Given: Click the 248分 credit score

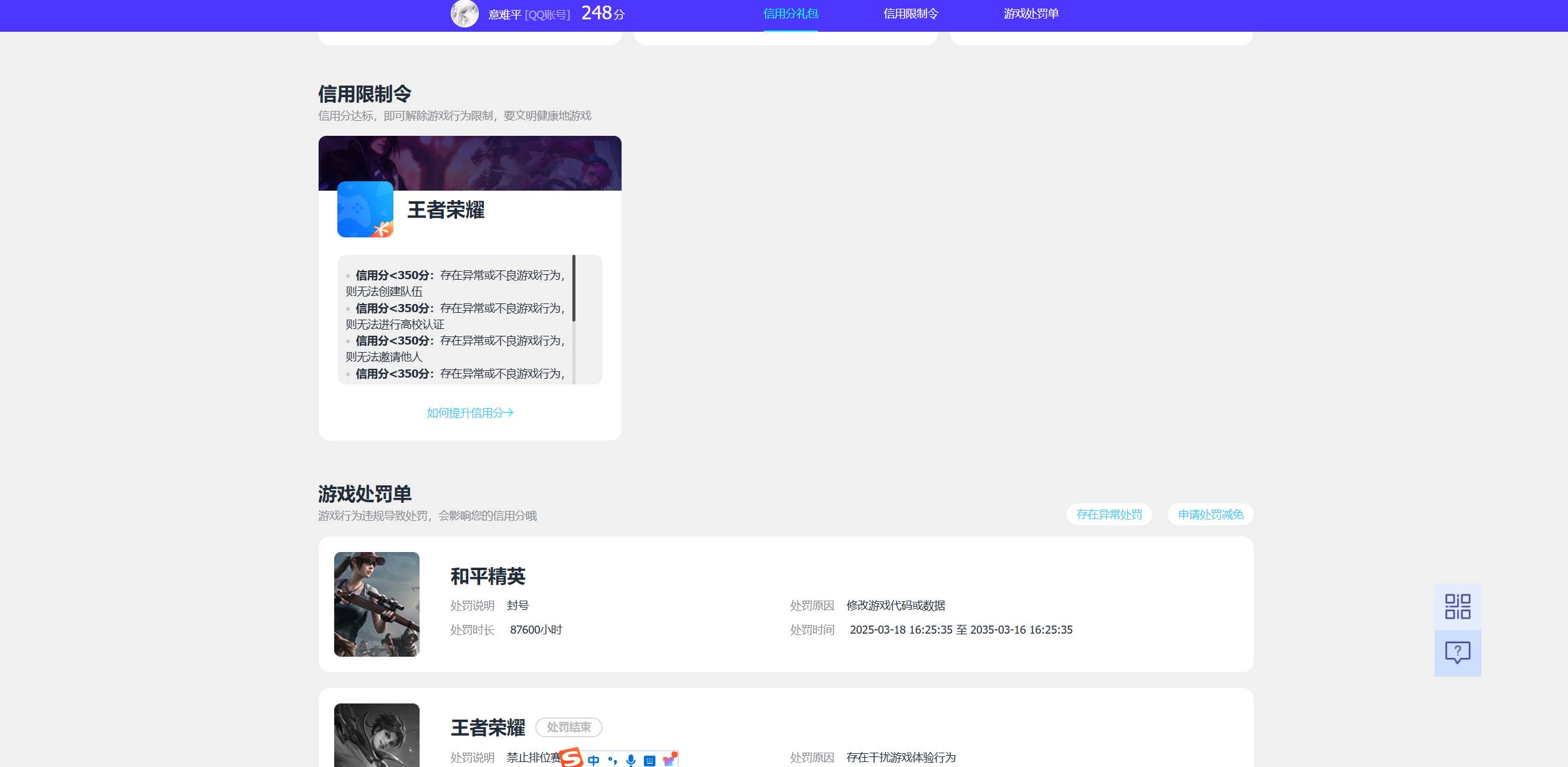Looking at the screenshot, I should click(x=603, y=13).
